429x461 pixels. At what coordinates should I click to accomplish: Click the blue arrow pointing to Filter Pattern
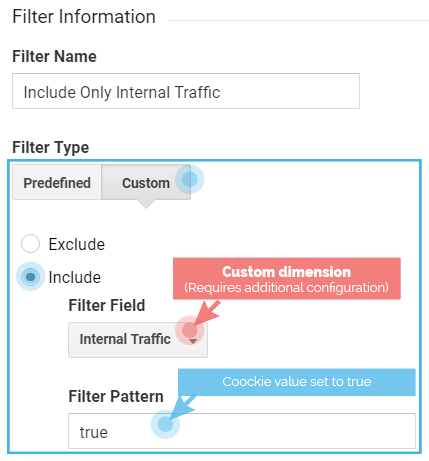(x=183, y=407)
